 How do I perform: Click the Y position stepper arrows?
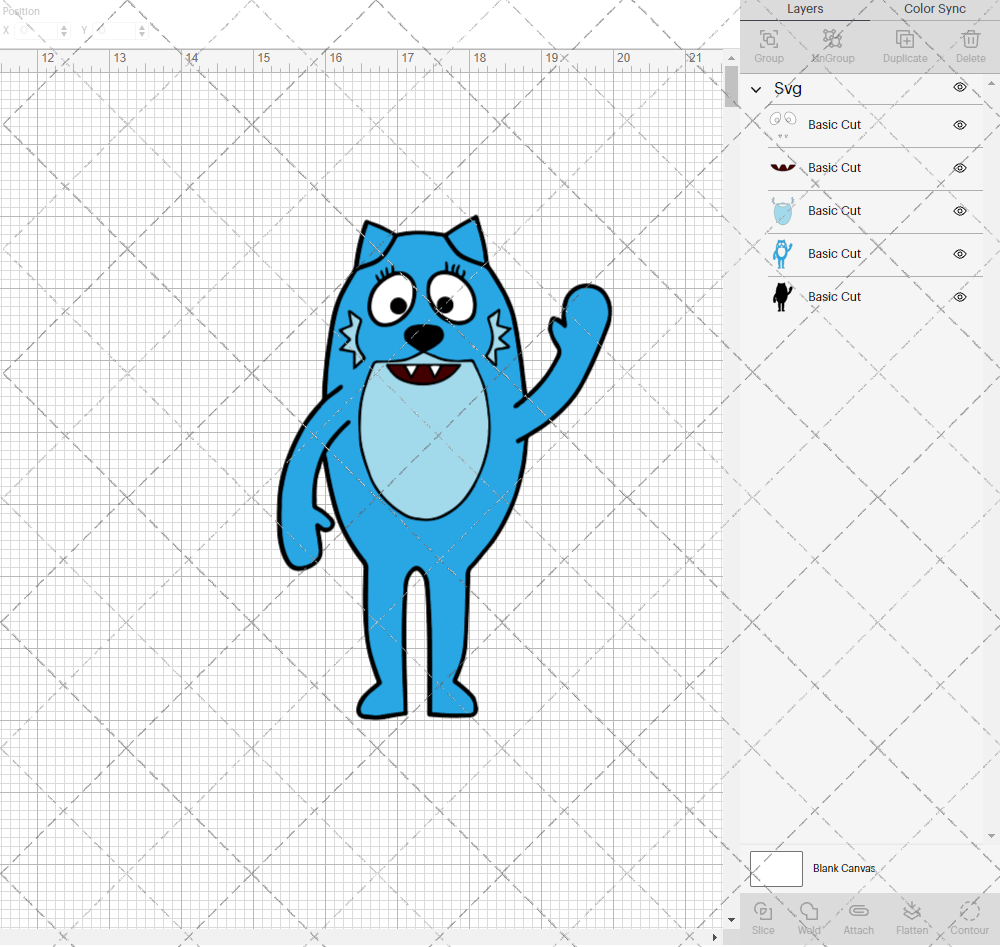click(x=142, y=31)
